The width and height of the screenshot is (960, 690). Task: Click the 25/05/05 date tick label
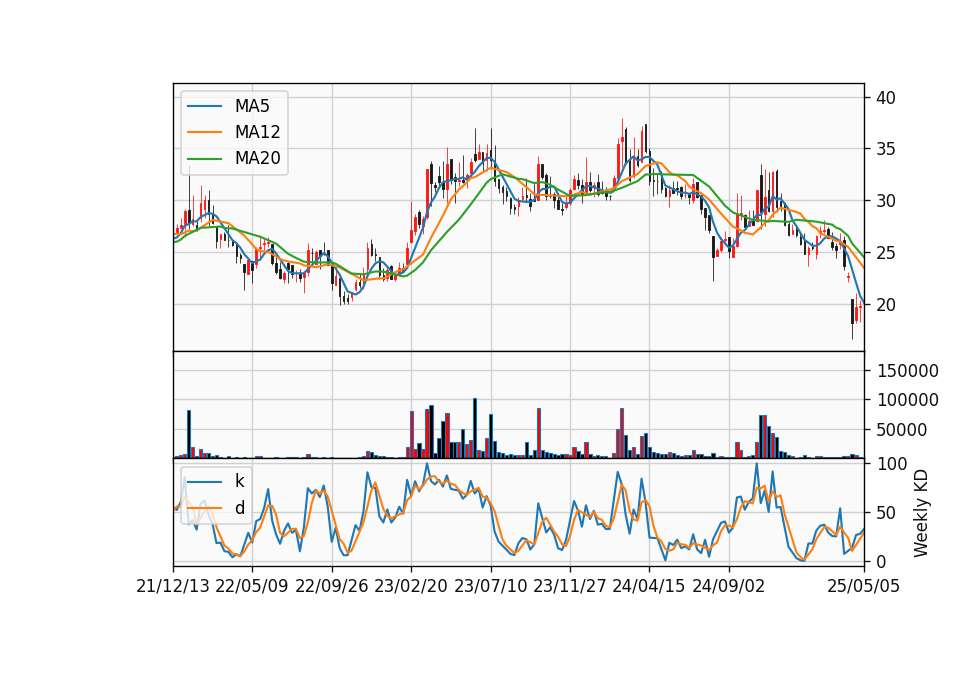click(864, 586)
